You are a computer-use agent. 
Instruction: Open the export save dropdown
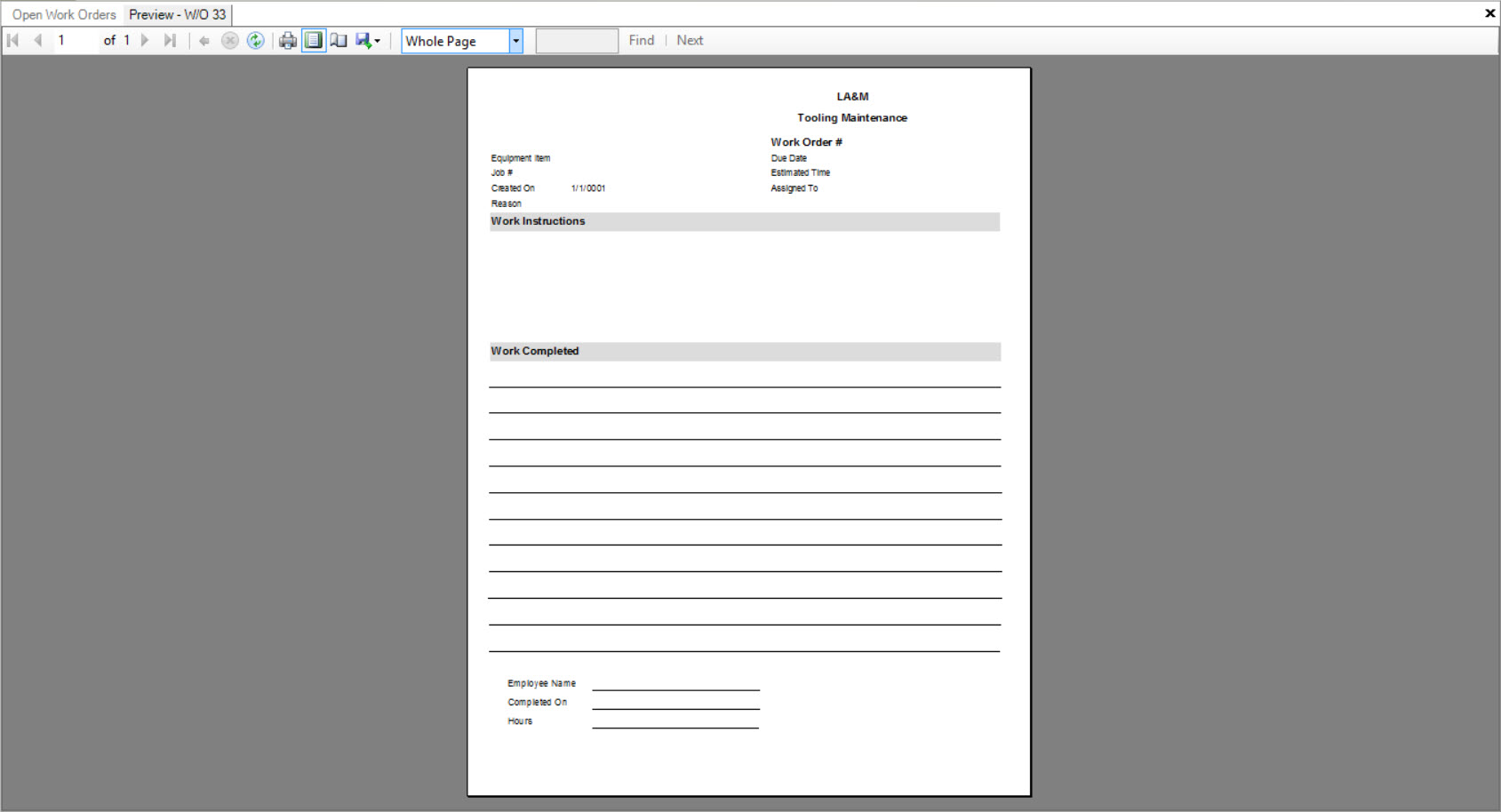(x=368, y=41)
